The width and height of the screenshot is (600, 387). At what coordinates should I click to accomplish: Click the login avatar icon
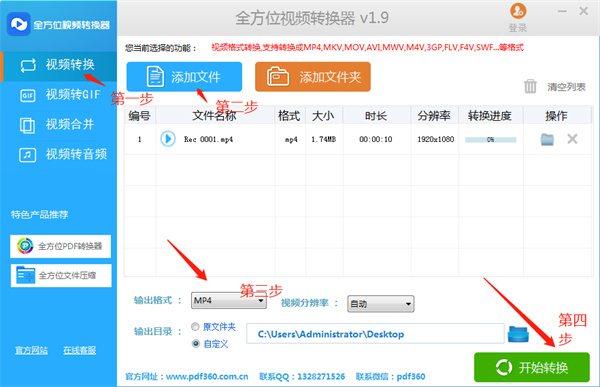(518, 11)
